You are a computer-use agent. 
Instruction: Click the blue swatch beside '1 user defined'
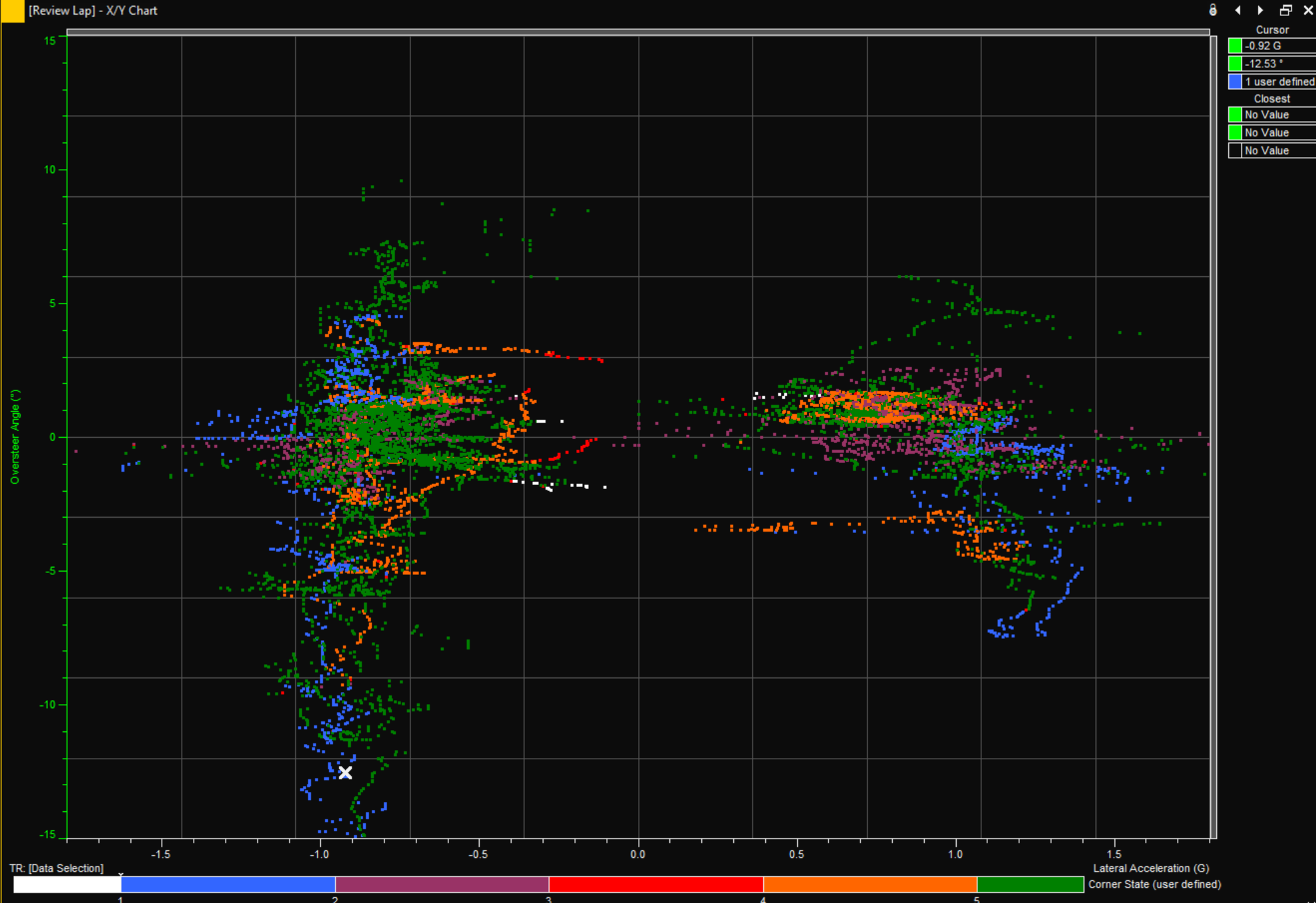pyautogui.click(x=1235, y=82)
